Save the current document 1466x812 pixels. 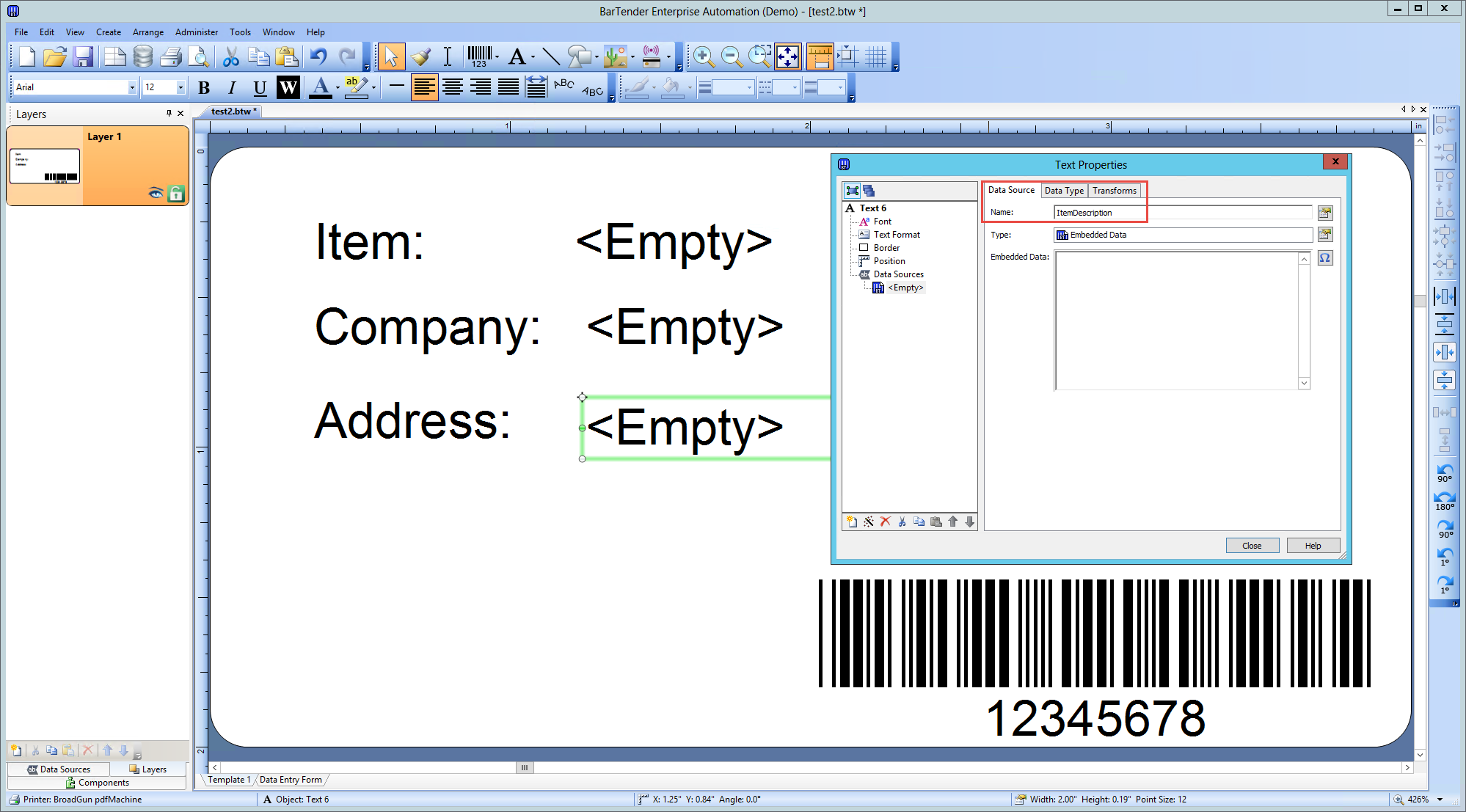pos(83,56)
